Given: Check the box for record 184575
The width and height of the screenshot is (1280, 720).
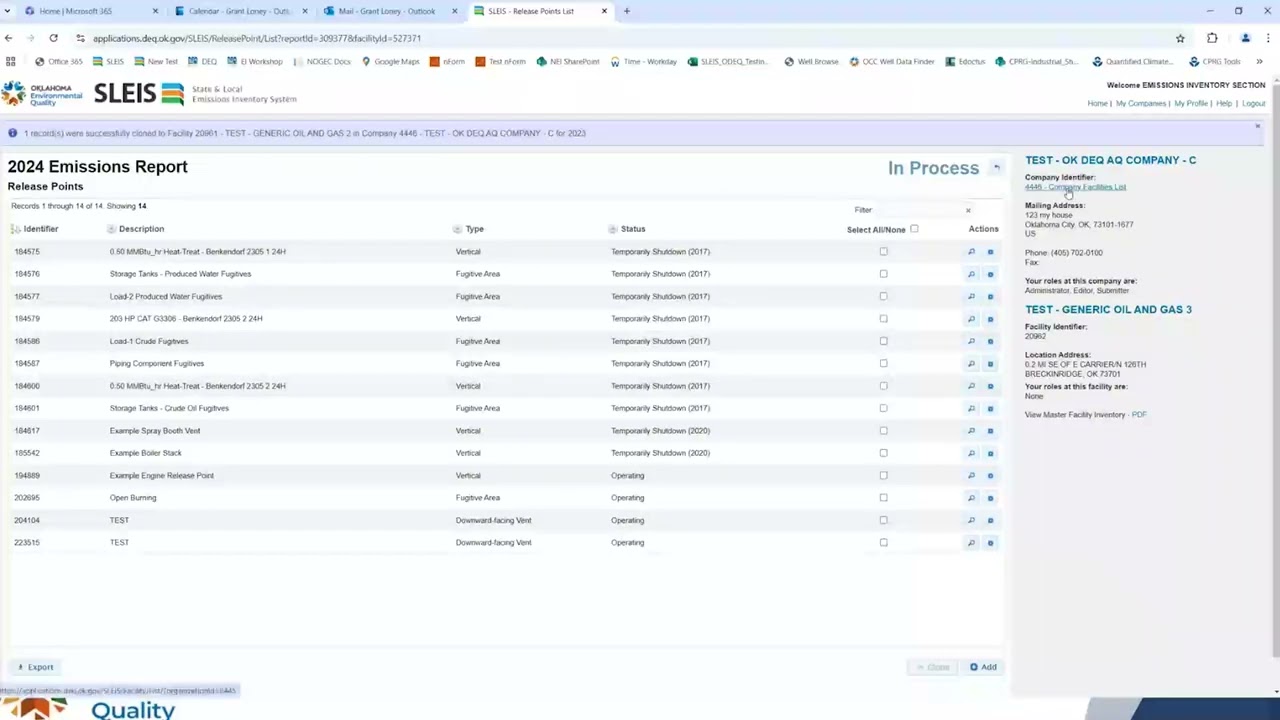Looking at the screenshot, I should [883, 251].
